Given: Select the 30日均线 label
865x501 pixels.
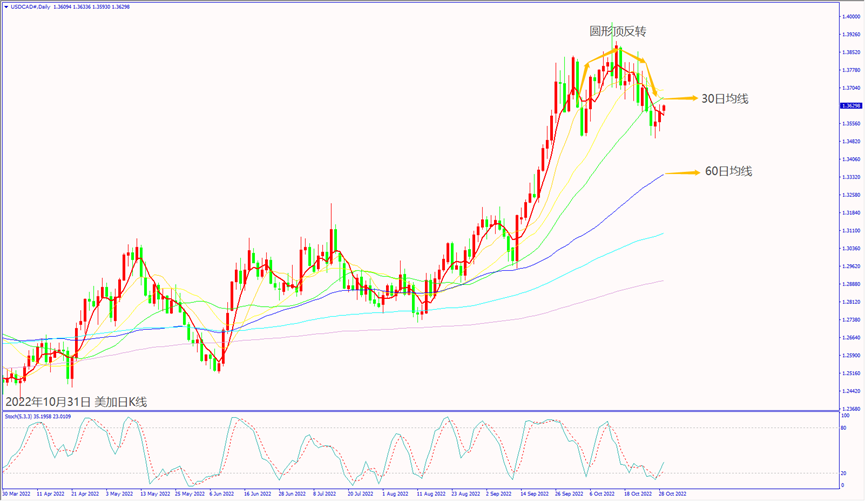Looking at the screenshot, I should pos(725,98).
